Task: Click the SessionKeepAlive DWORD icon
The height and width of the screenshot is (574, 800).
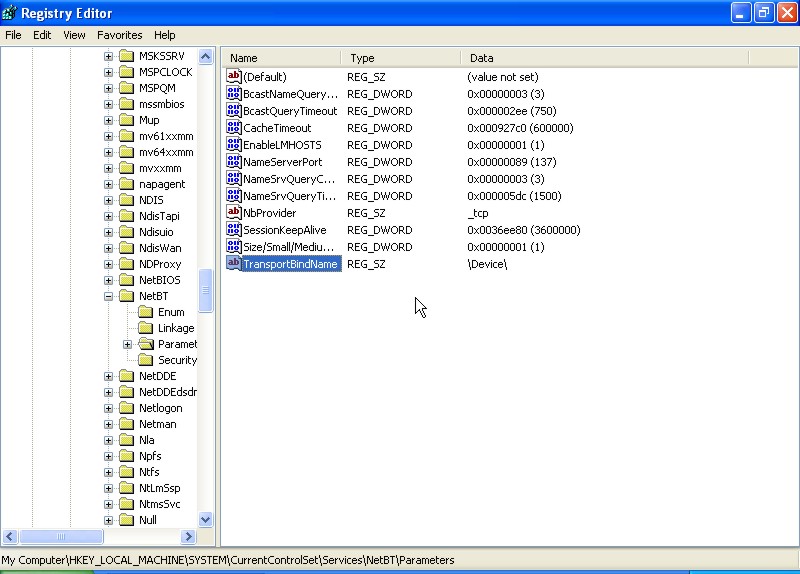Action: [x=234, y=230]
